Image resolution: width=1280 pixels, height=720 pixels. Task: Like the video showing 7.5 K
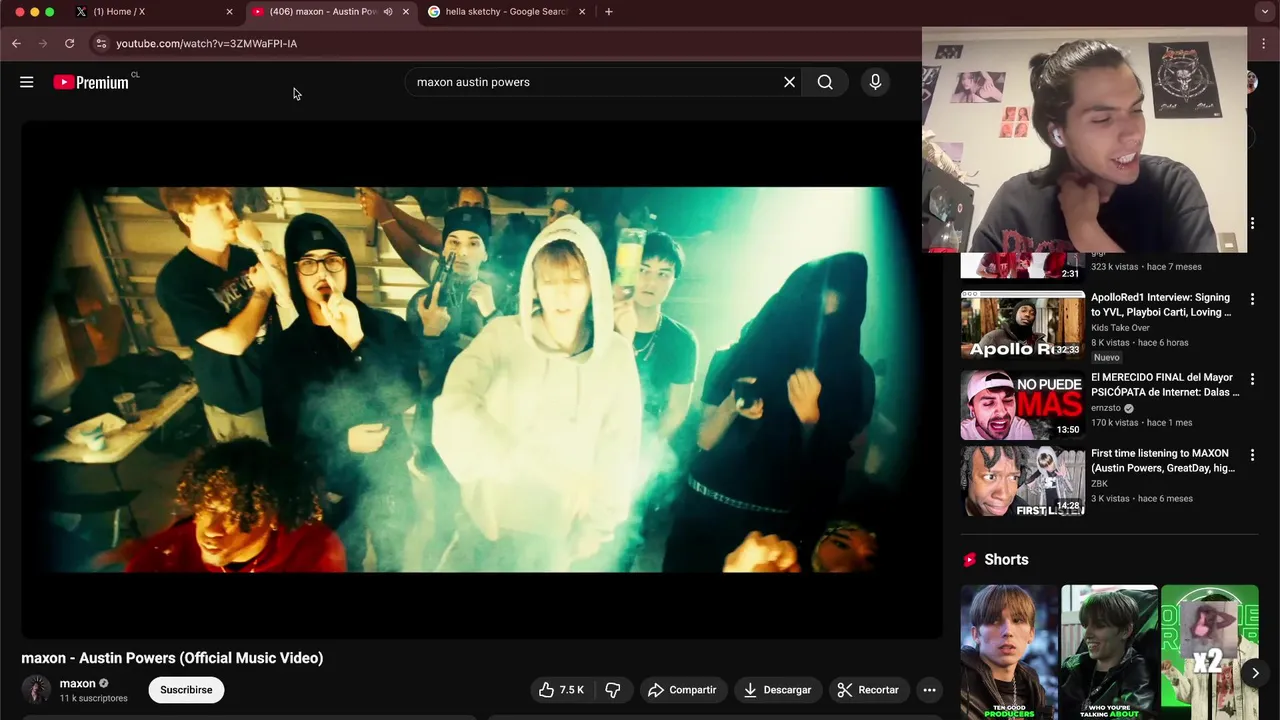click(x=561, y=690)
